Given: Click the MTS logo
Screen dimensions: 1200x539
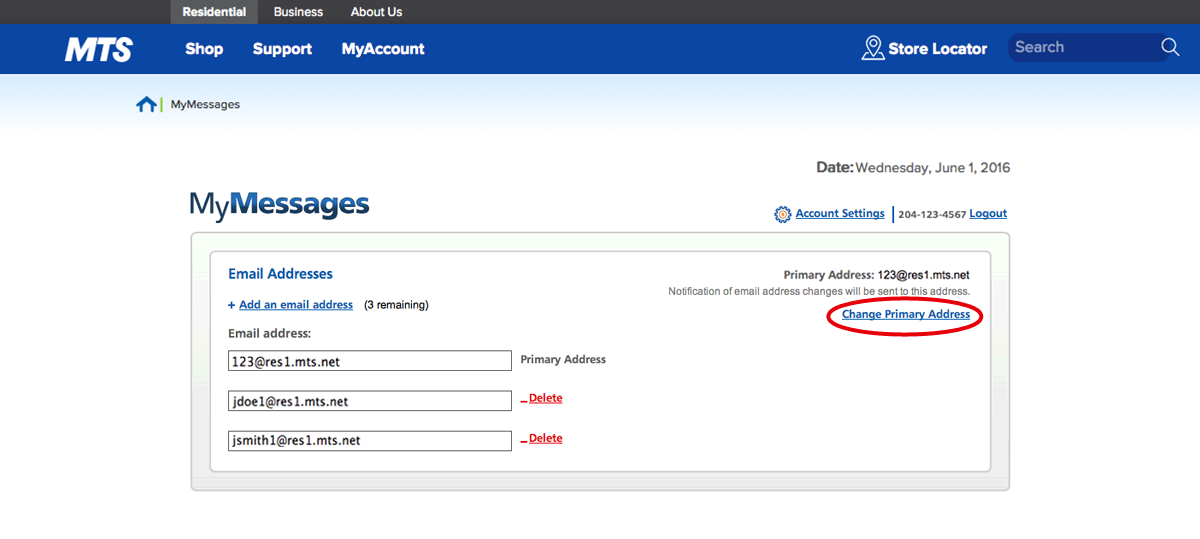Looking at the screenshot, I should (99, 49).
